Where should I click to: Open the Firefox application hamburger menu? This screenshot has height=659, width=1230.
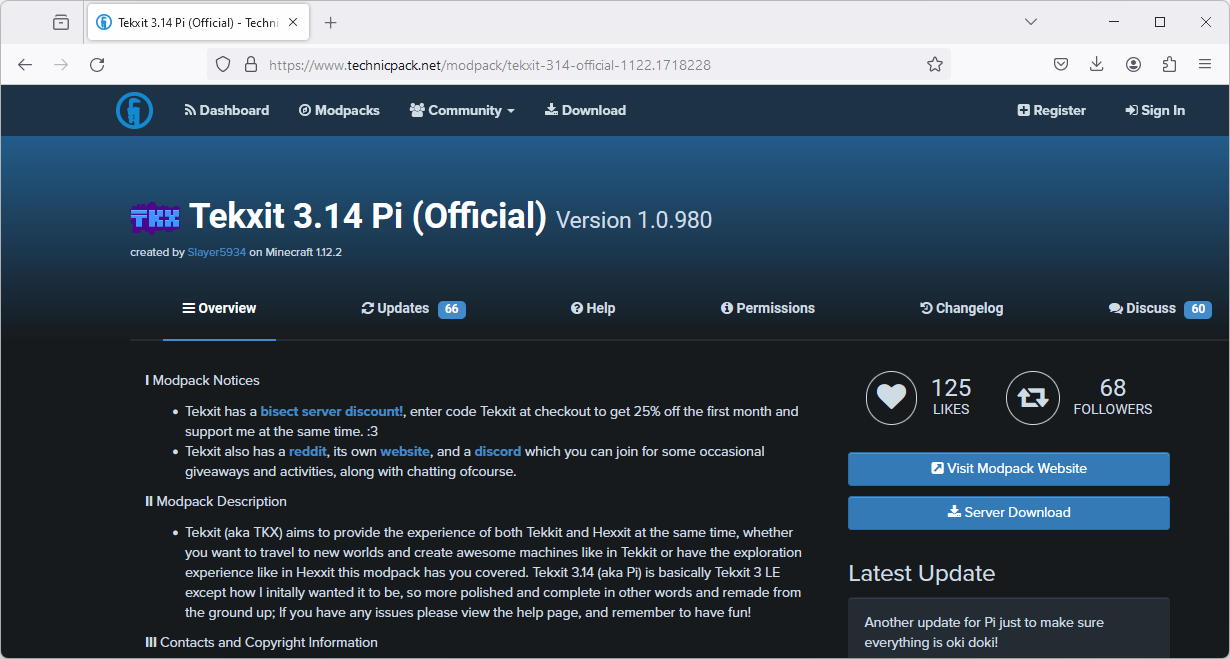1205,63
